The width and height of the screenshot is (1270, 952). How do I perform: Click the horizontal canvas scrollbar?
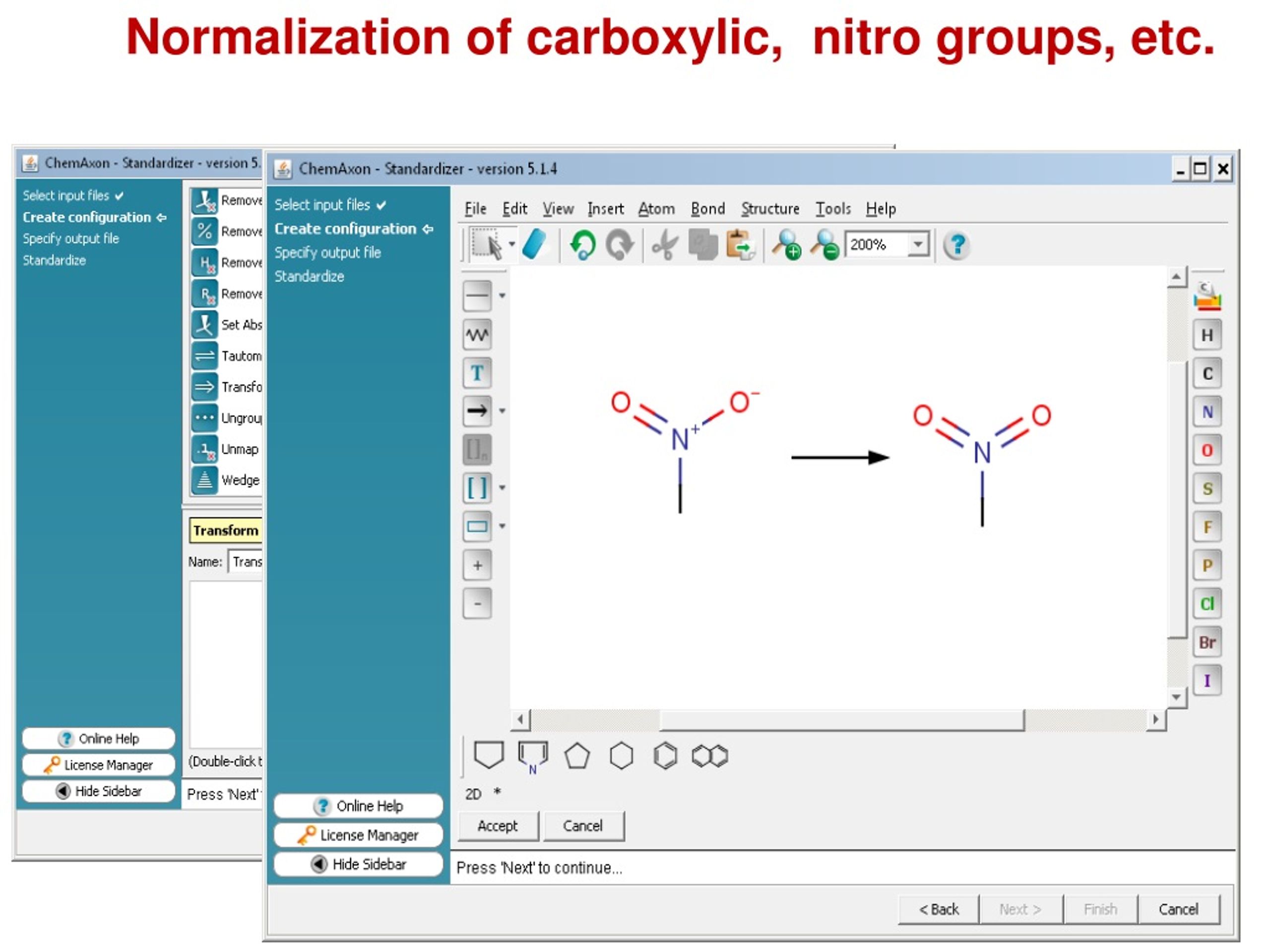coord(842,719)
